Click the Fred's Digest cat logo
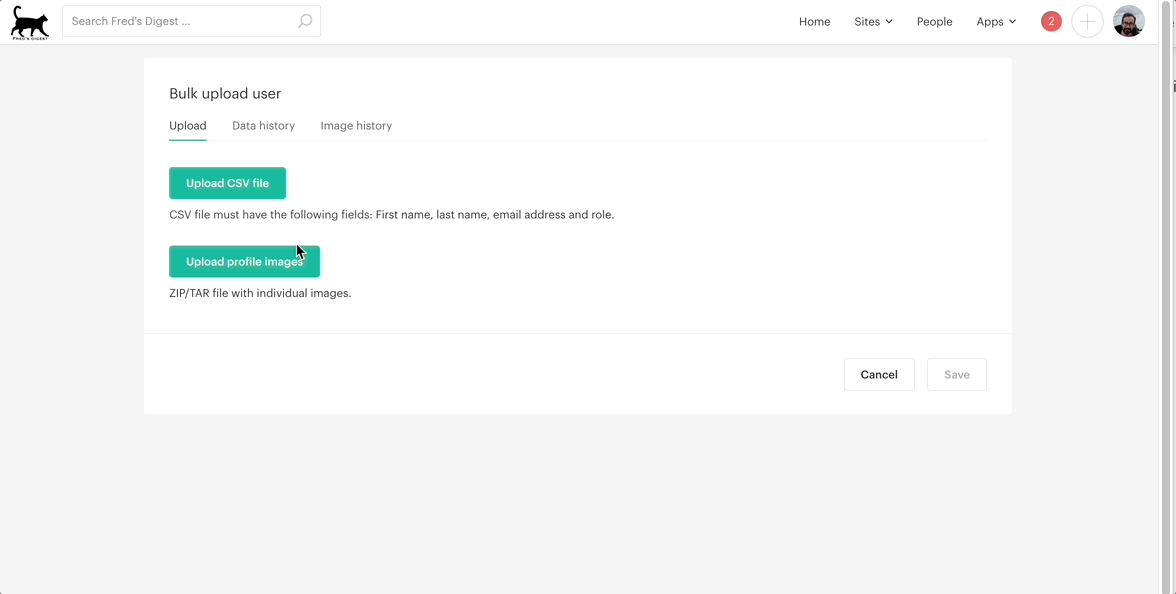1176x594 pixels. click(x=30, y=22)
